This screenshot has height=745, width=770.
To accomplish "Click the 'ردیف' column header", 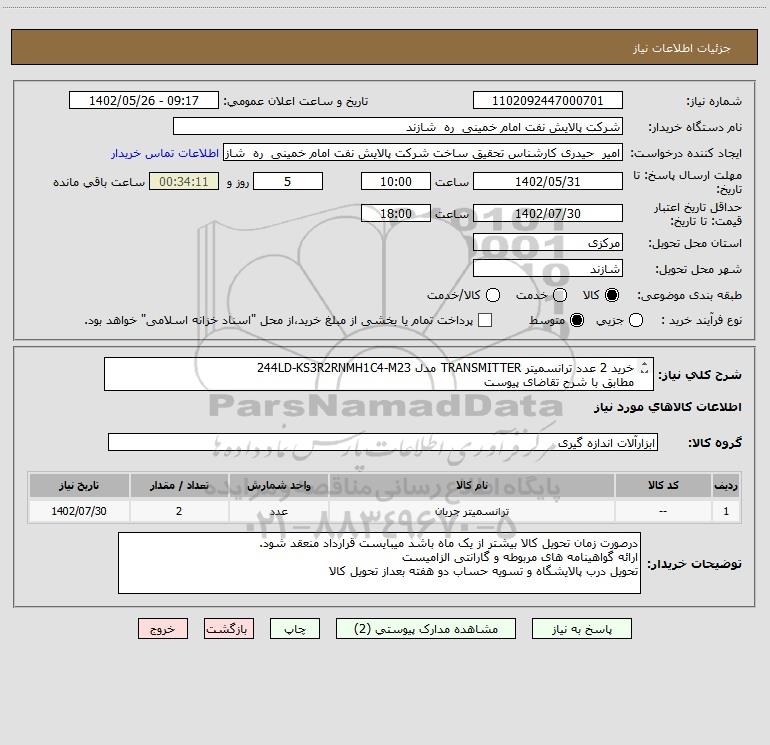I will pos(726,485).
